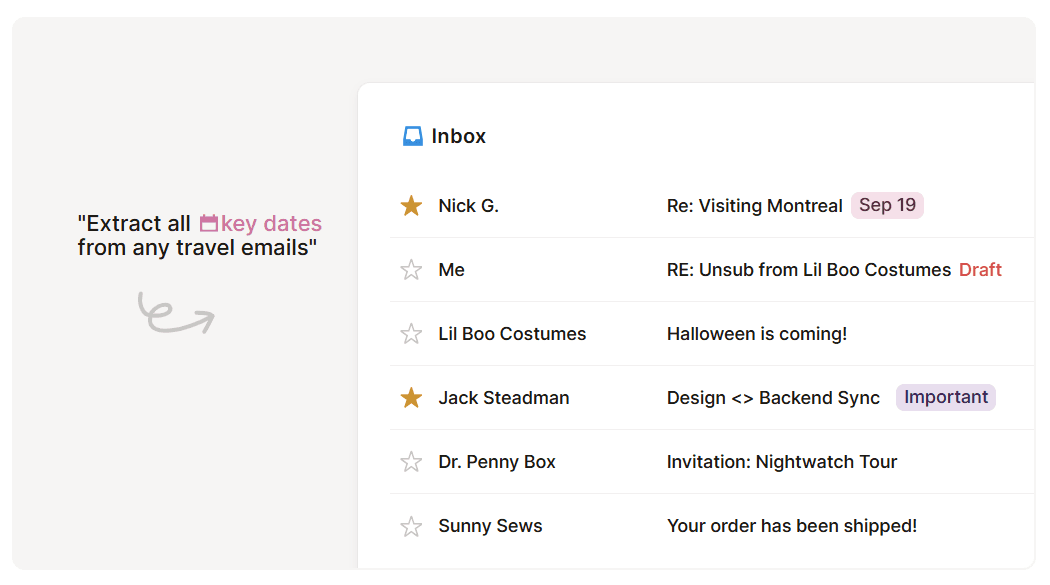Open "RE: Unsub from Lil Boo Costumes"

click(808, 269)
